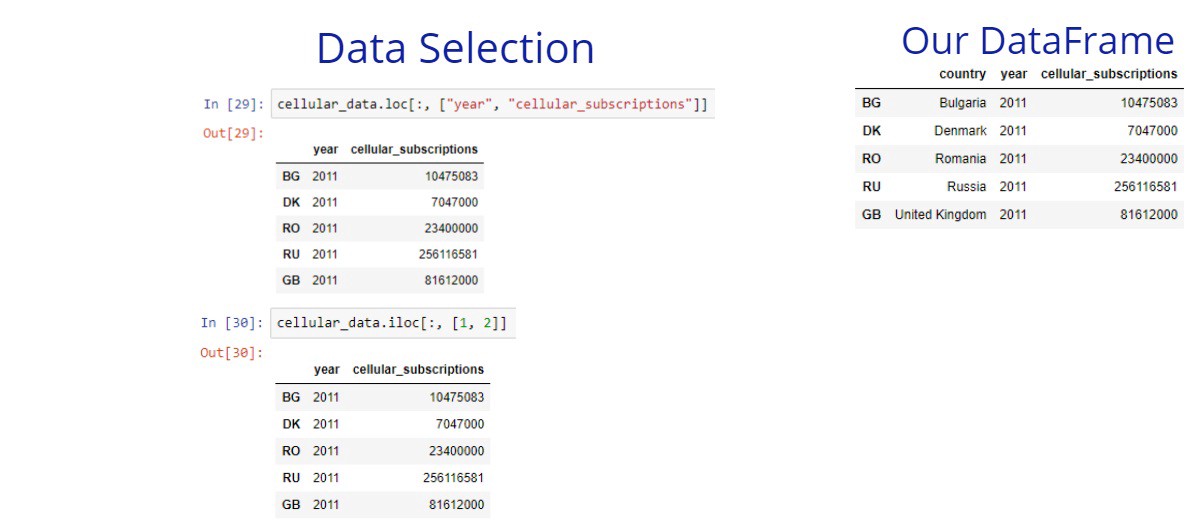The width and height of the screenshot is (1200, 524).
Task: Click the Data Selection heading
Action: point(455,49)
